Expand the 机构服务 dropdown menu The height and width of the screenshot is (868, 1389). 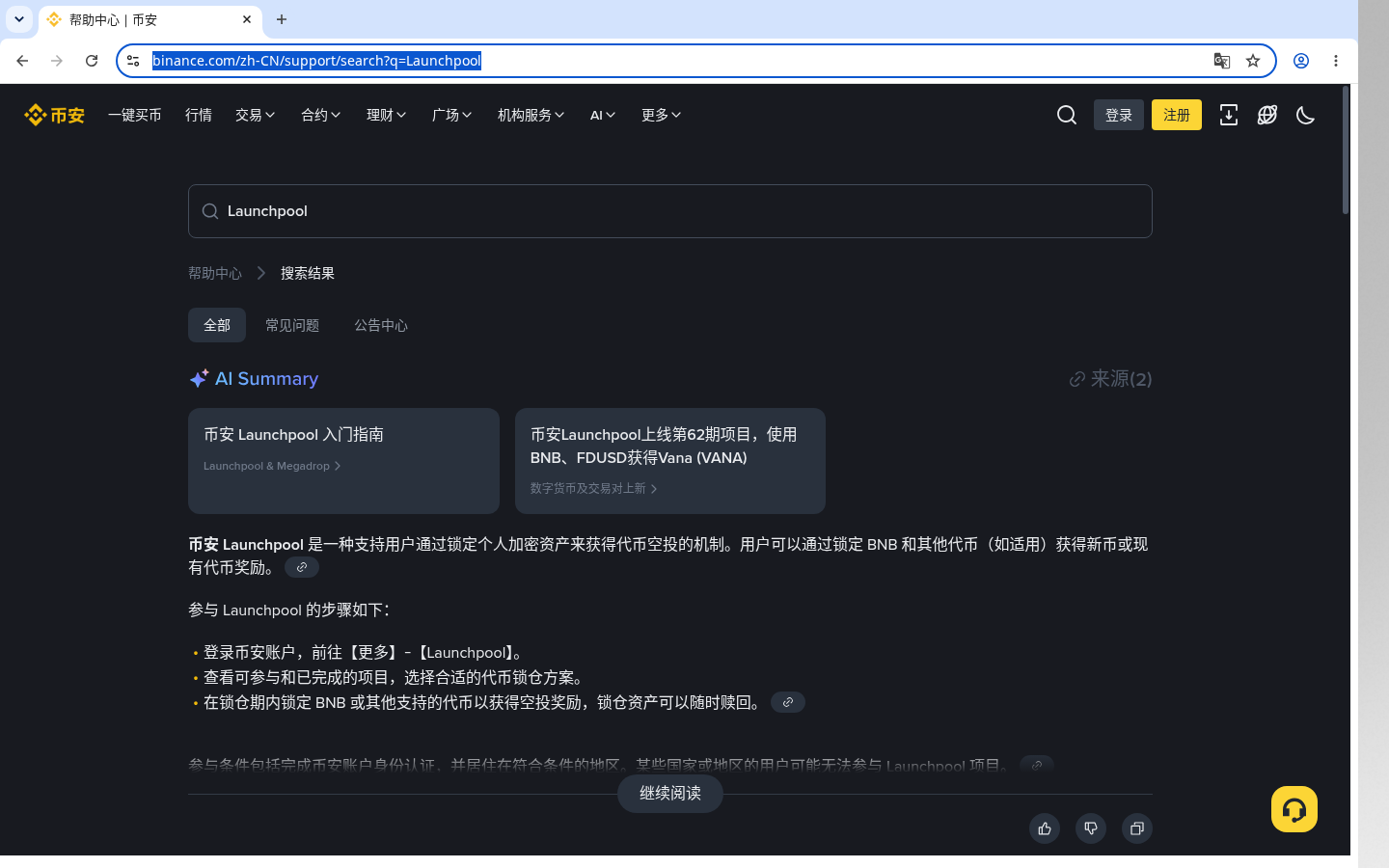531,115
